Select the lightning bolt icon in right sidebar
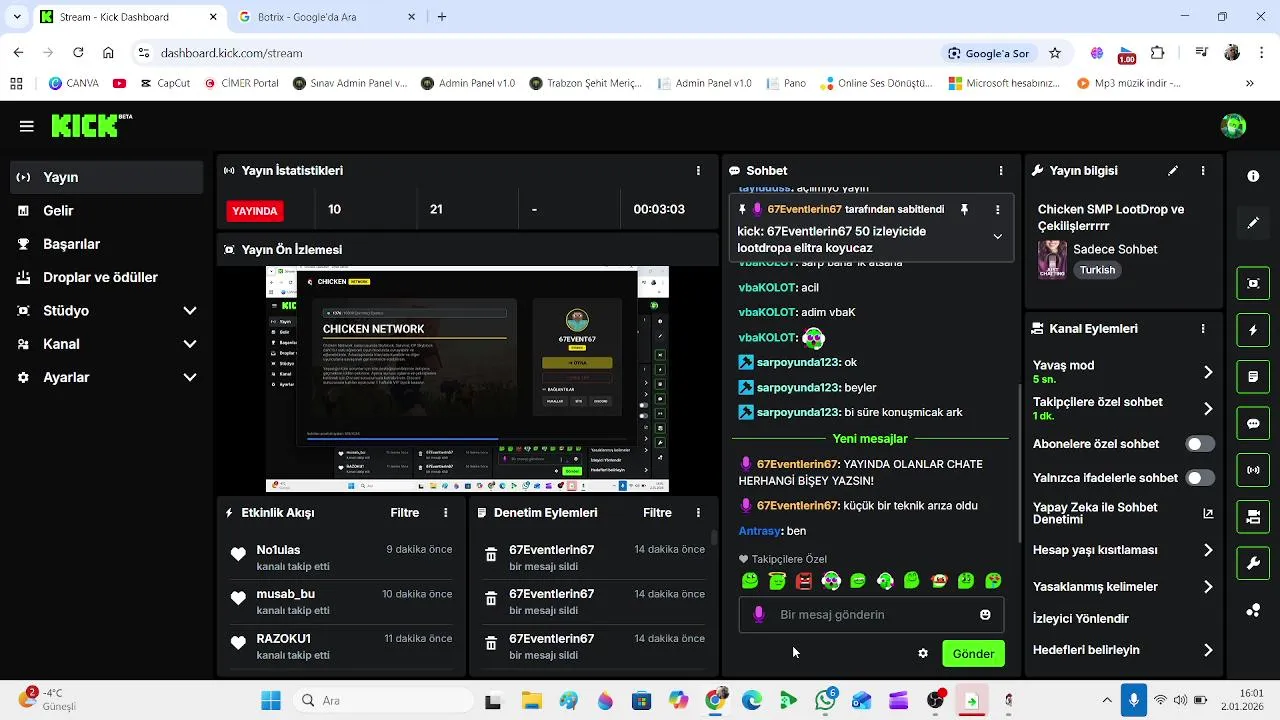 pos(1253,330)
